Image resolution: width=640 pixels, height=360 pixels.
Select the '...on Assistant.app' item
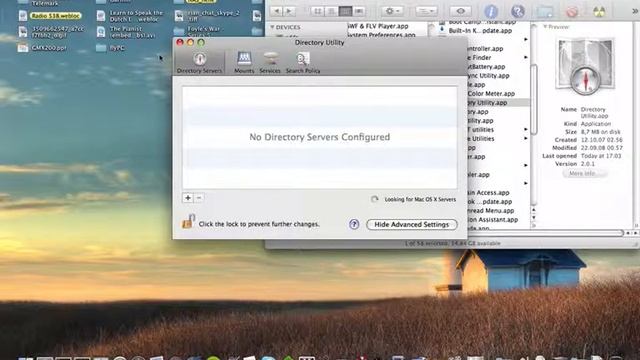(x=492, y=220)
